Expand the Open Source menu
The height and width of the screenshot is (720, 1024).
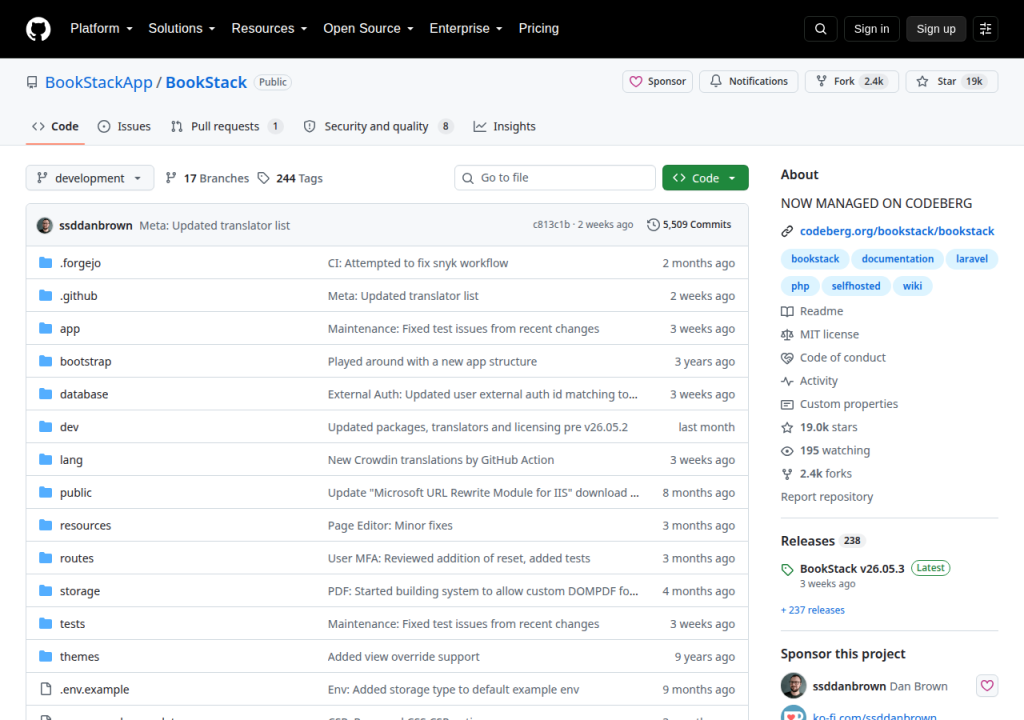point(368,29)
